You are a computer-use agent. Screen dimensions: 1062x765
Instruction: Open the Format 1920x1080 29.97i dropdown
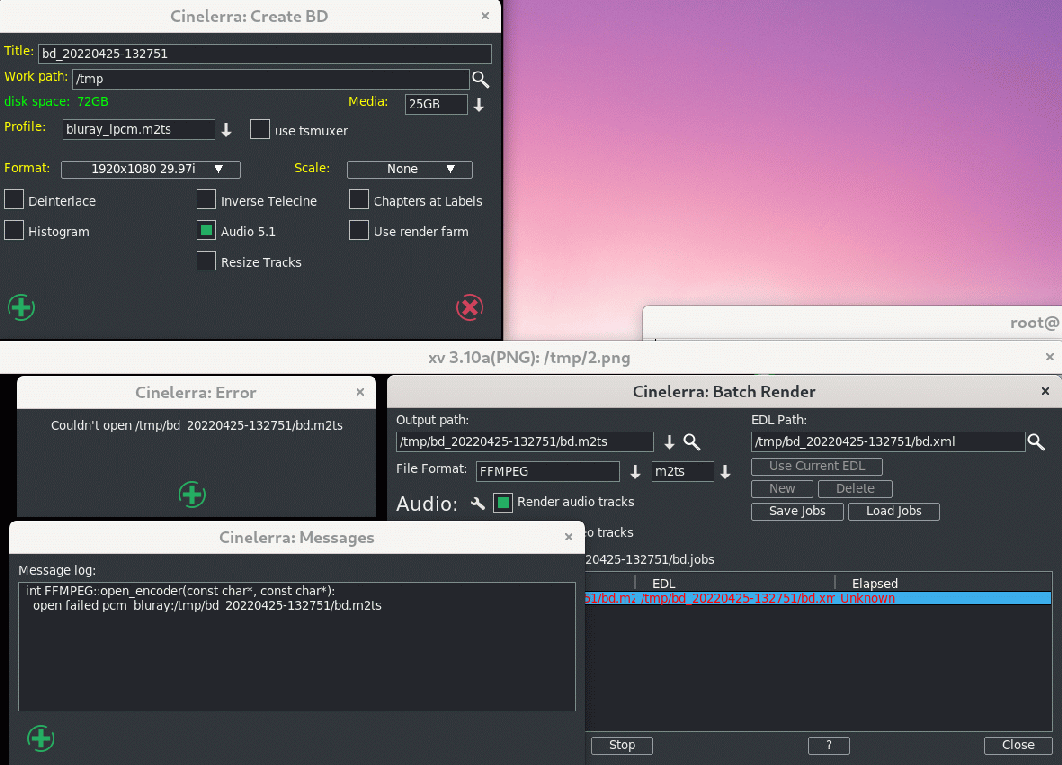point(151,169)
